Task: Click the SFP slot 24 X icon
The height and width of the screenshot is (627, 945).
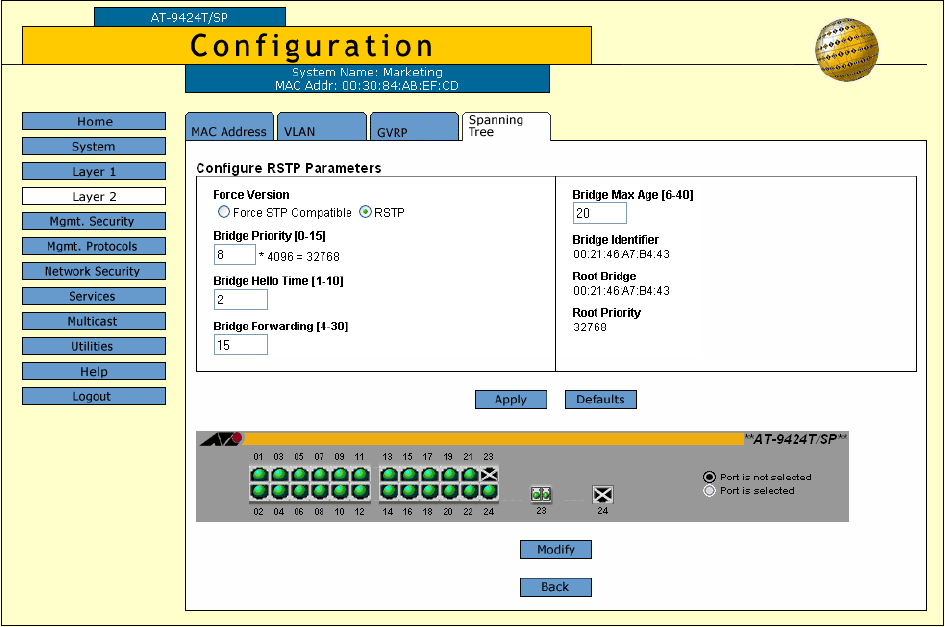Action: [602, 494]
